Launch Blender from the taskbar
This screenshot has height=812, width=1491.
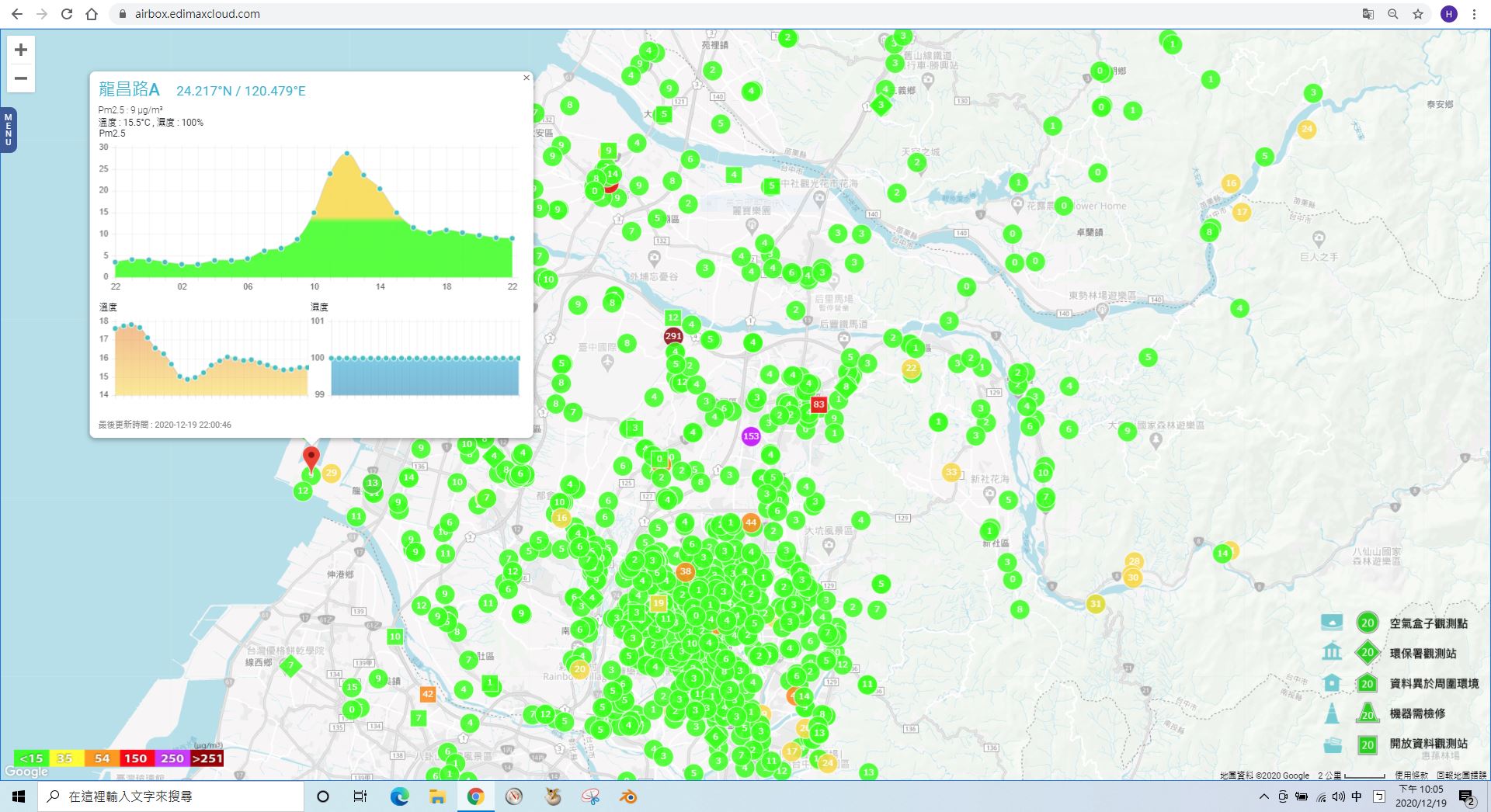628,796
